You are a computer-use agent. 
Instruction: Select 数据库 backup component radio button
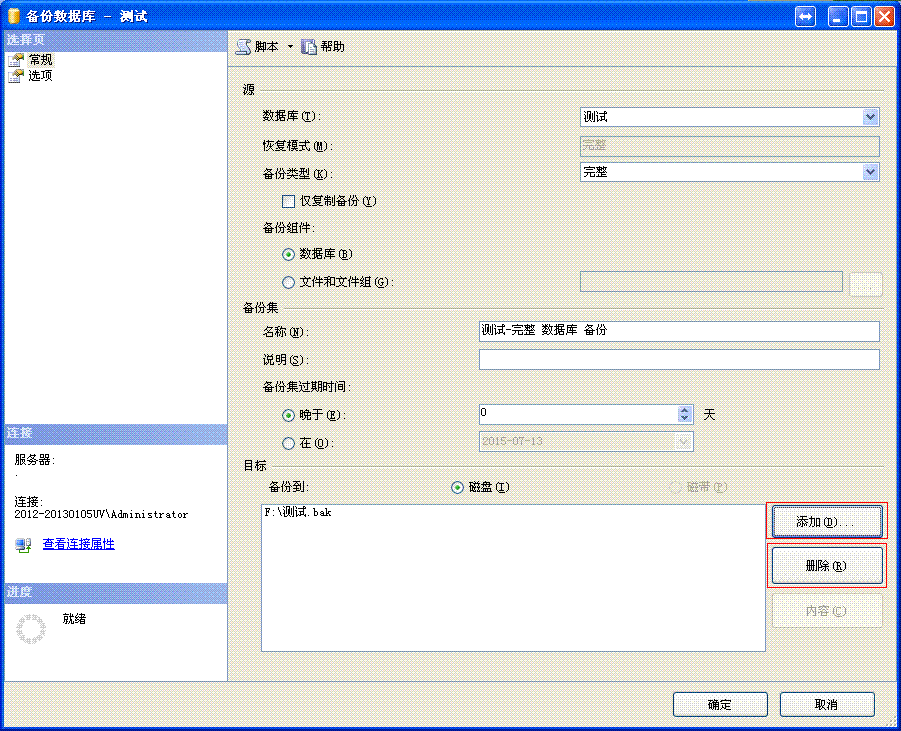[289, 254]
